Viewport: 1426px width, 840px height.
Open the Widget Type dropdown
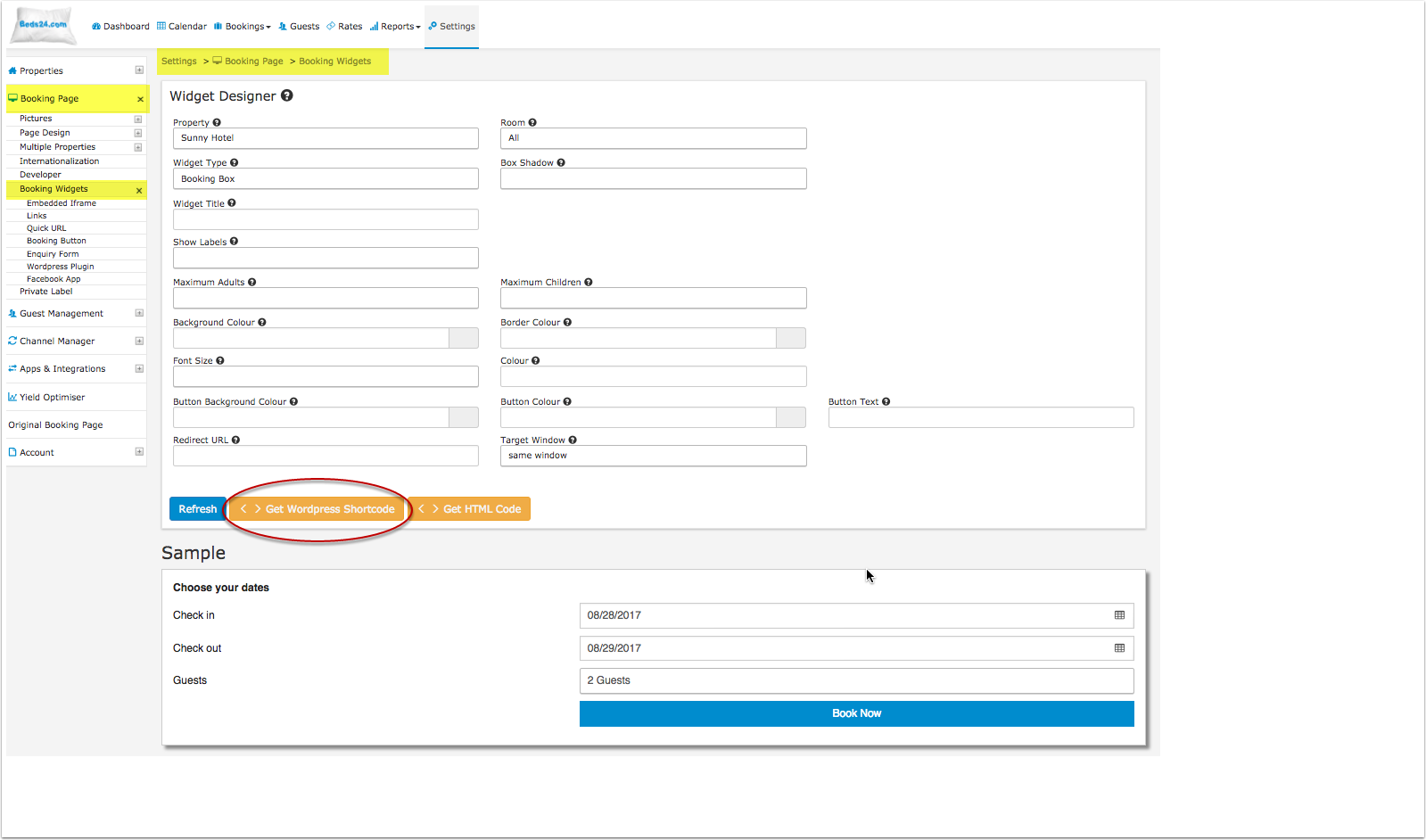326,179
